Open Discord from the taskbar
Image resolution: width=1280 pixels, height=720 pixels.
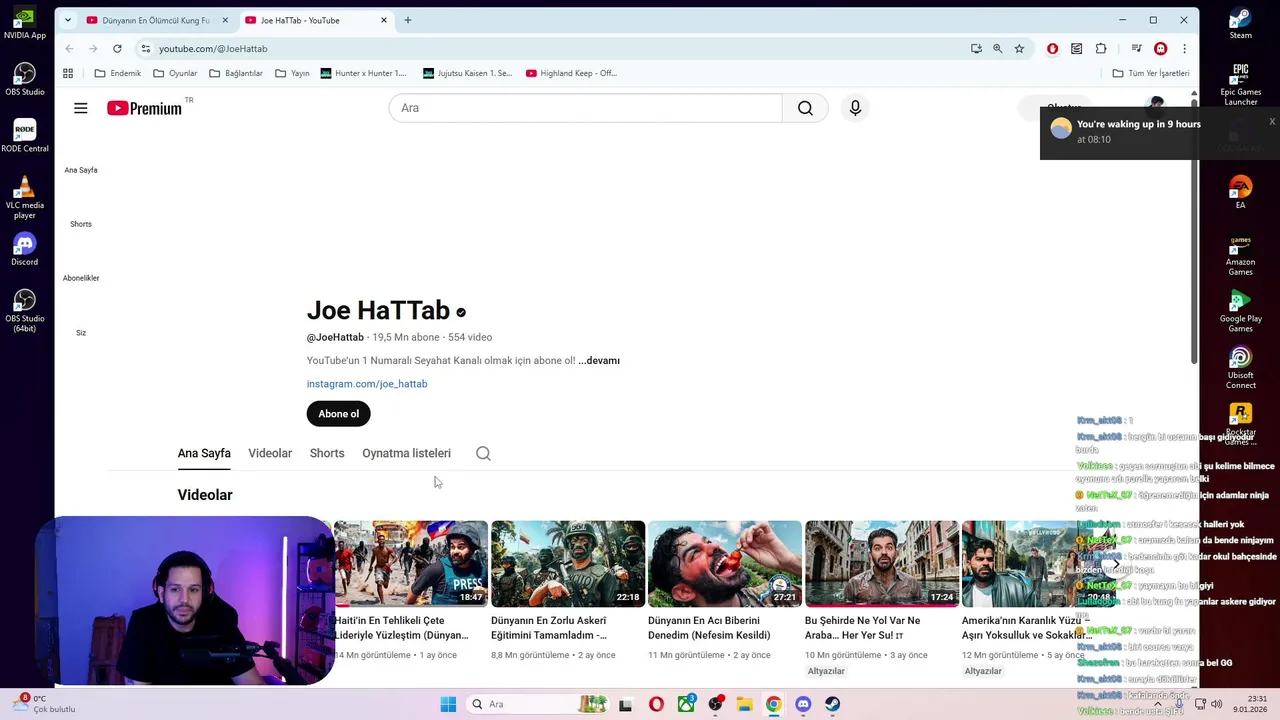pos(803,704)
